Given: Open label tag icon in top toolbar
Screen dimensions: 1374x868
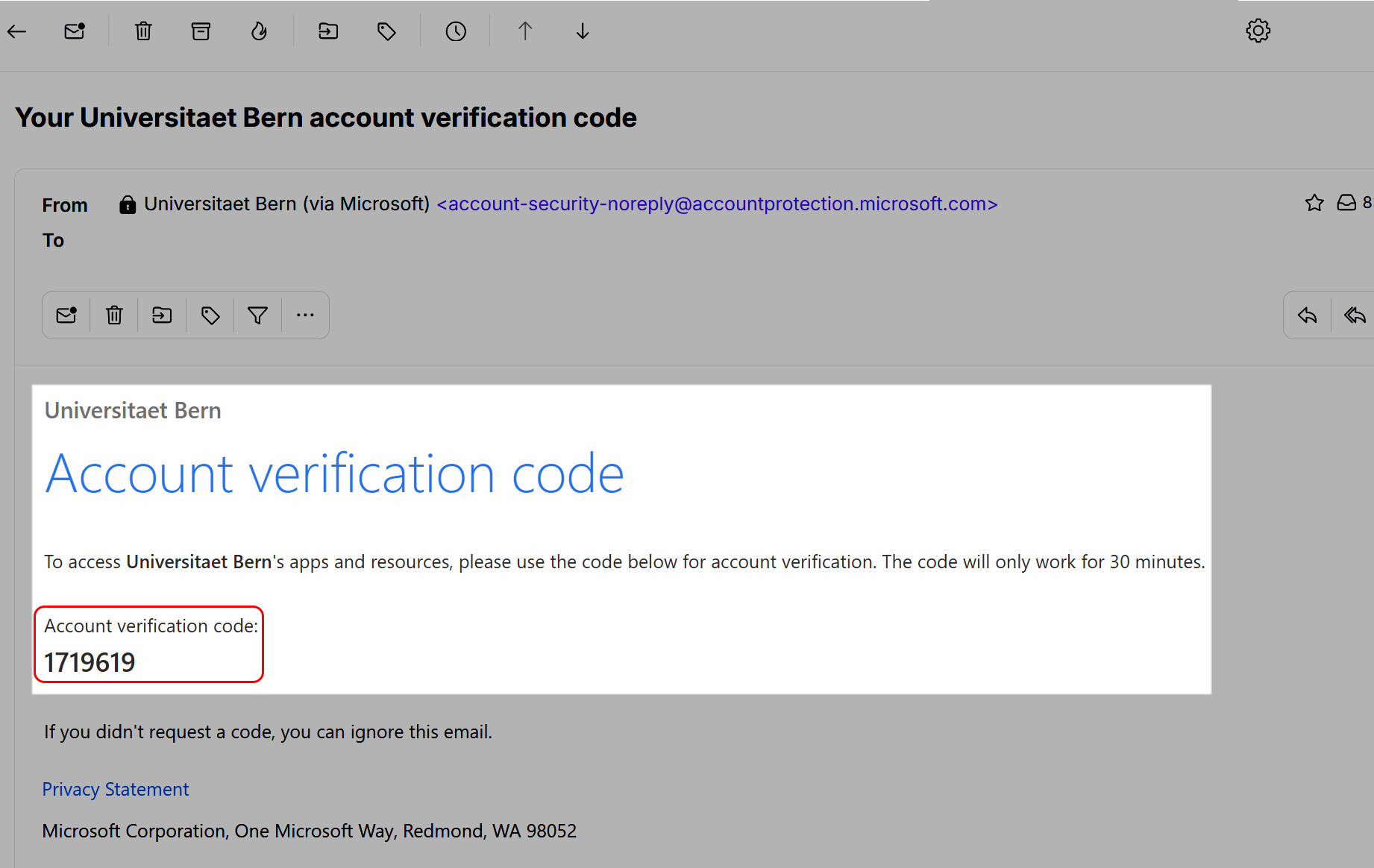Looking at the screenshot, I should (x=386, y=31).
